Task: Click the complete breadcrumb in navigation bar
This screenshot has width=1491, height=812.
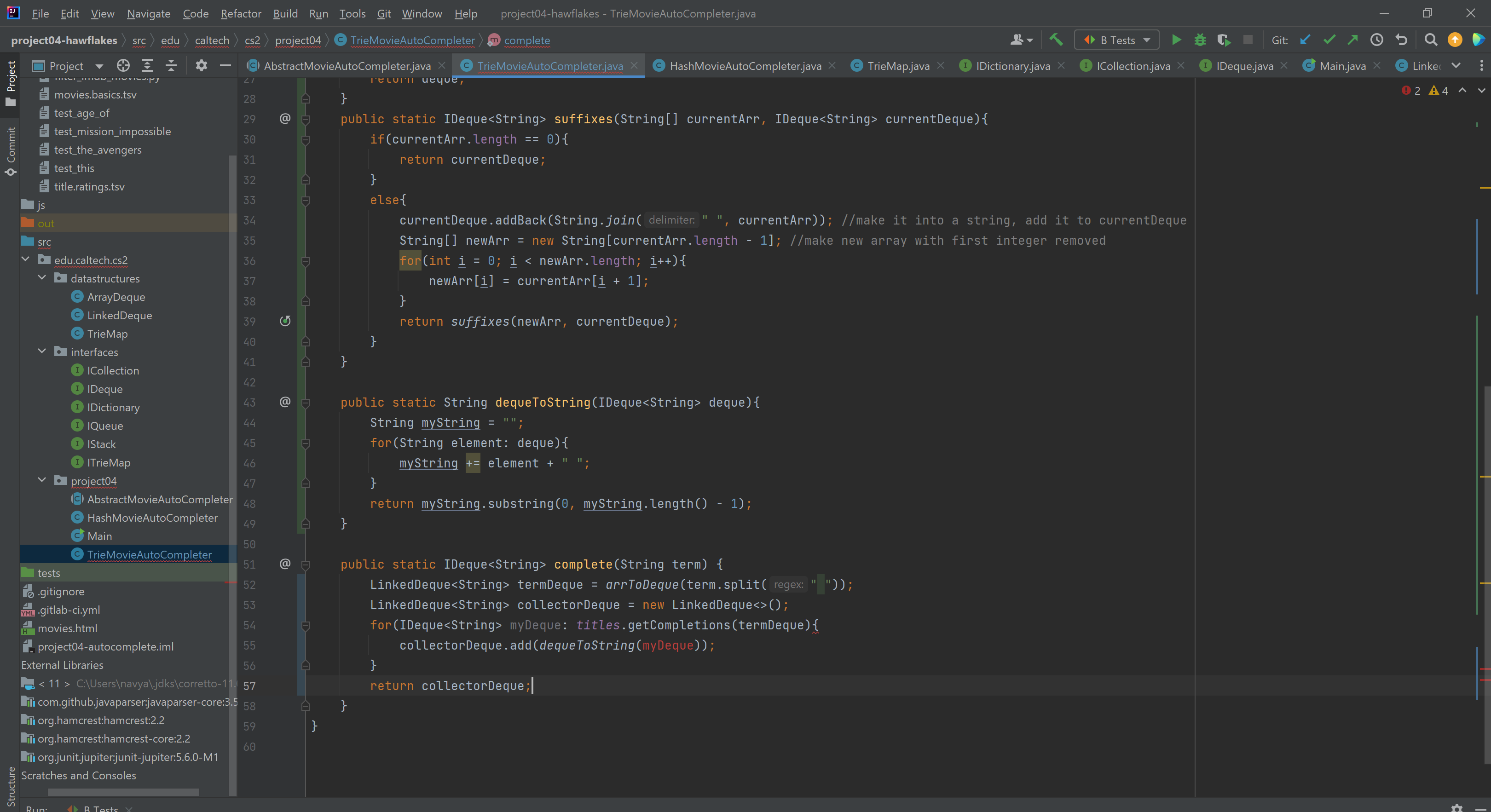Action: point(526,40)
